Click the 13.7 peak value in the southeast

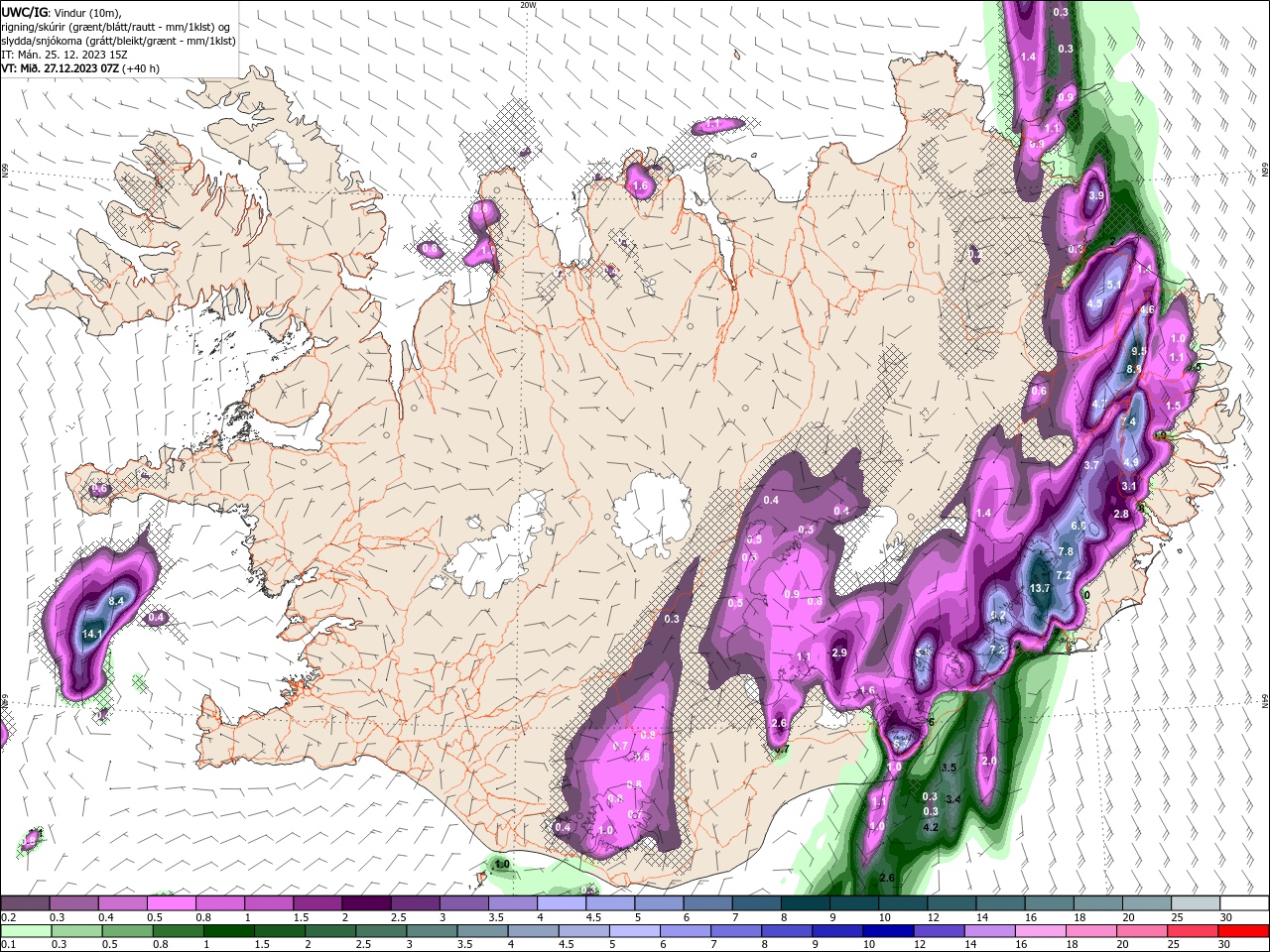pos(1039,588)
